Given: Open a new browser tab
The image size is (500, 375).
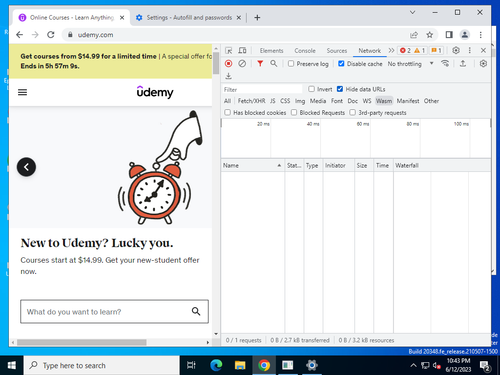Looking at the screenshot, I should [257, 18].
